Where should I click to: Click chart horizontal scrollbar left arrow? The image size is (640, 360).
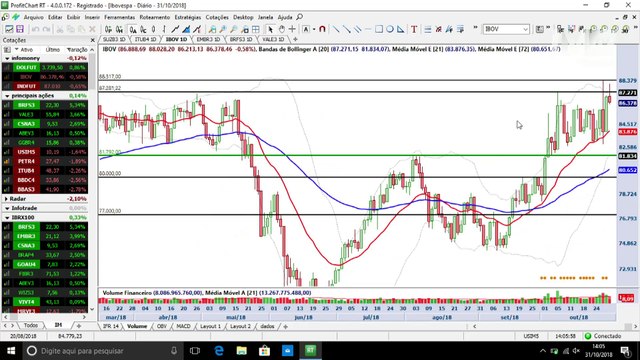click(x=474, y=326)
